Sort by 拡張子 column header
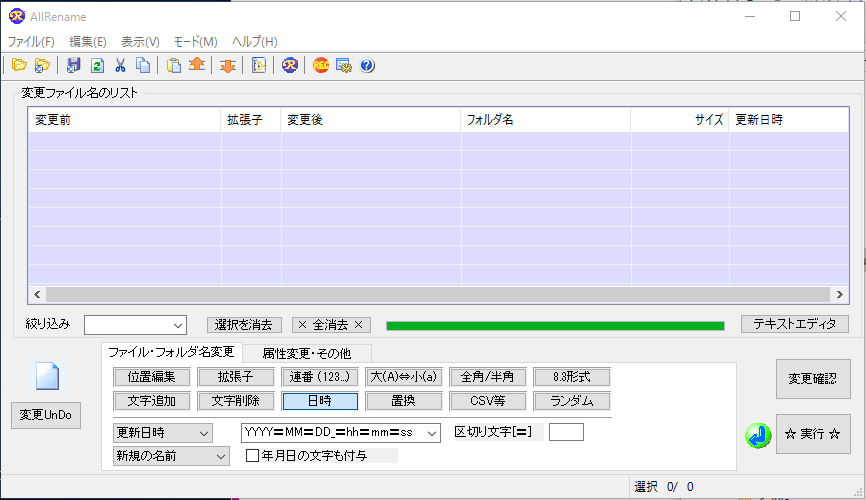The width and height of the screenshot is (866, 500). pos(251,120)
